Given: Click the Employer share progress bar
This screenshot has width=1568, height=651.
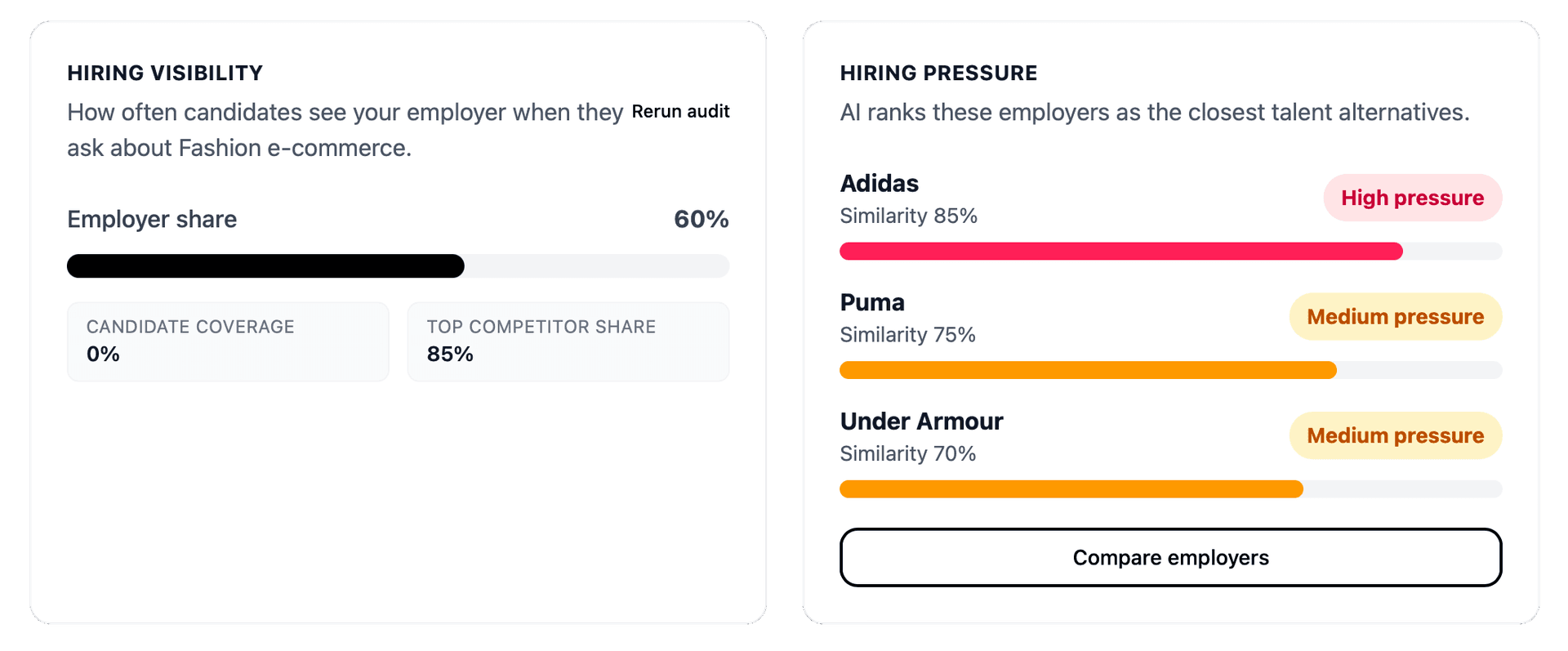Looking at the screenshot, I should (x=398, y=266).
